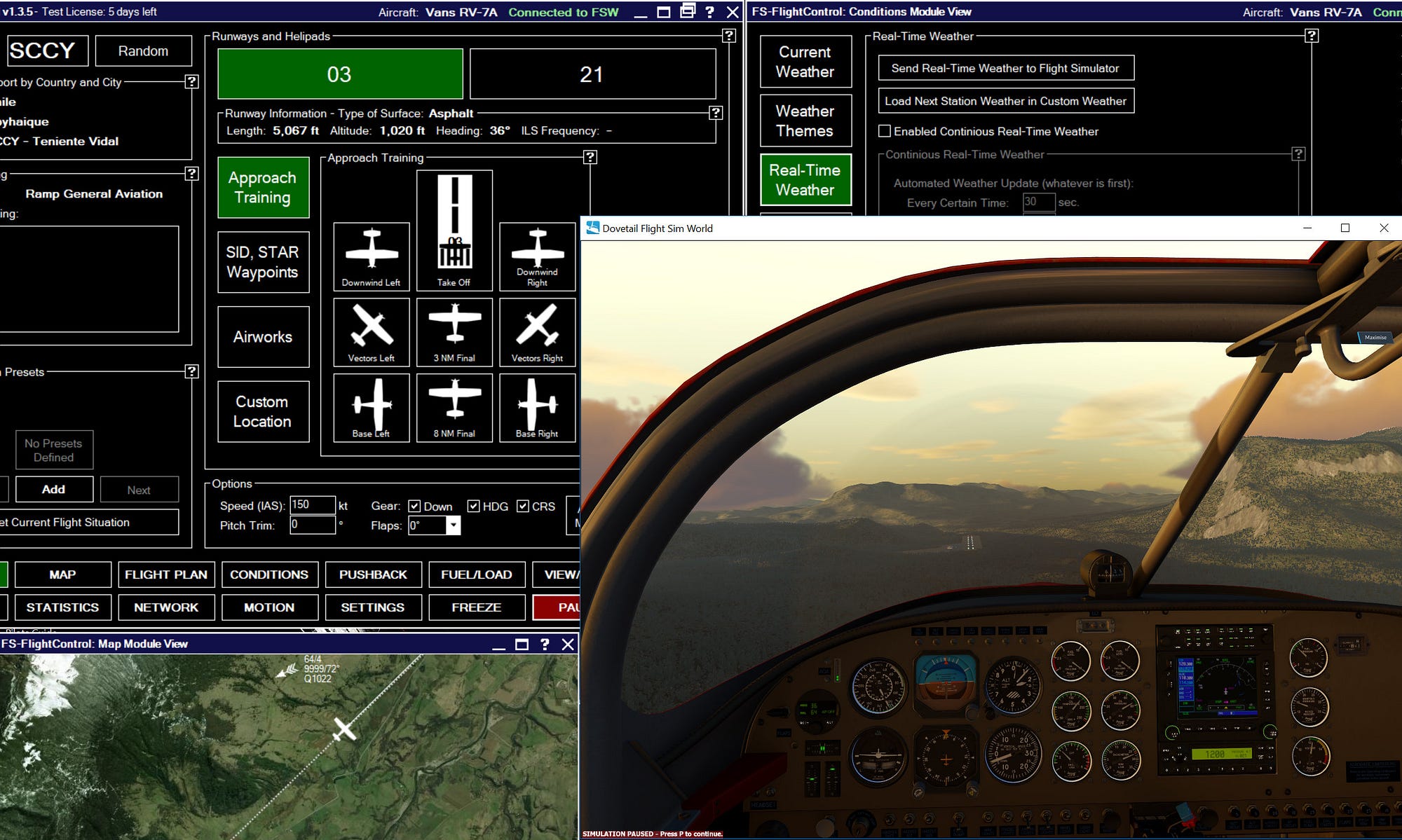This screenshot has width=1402, height=840.
Task: Click the Speed (IAS) input field
Action: point(311,505)
